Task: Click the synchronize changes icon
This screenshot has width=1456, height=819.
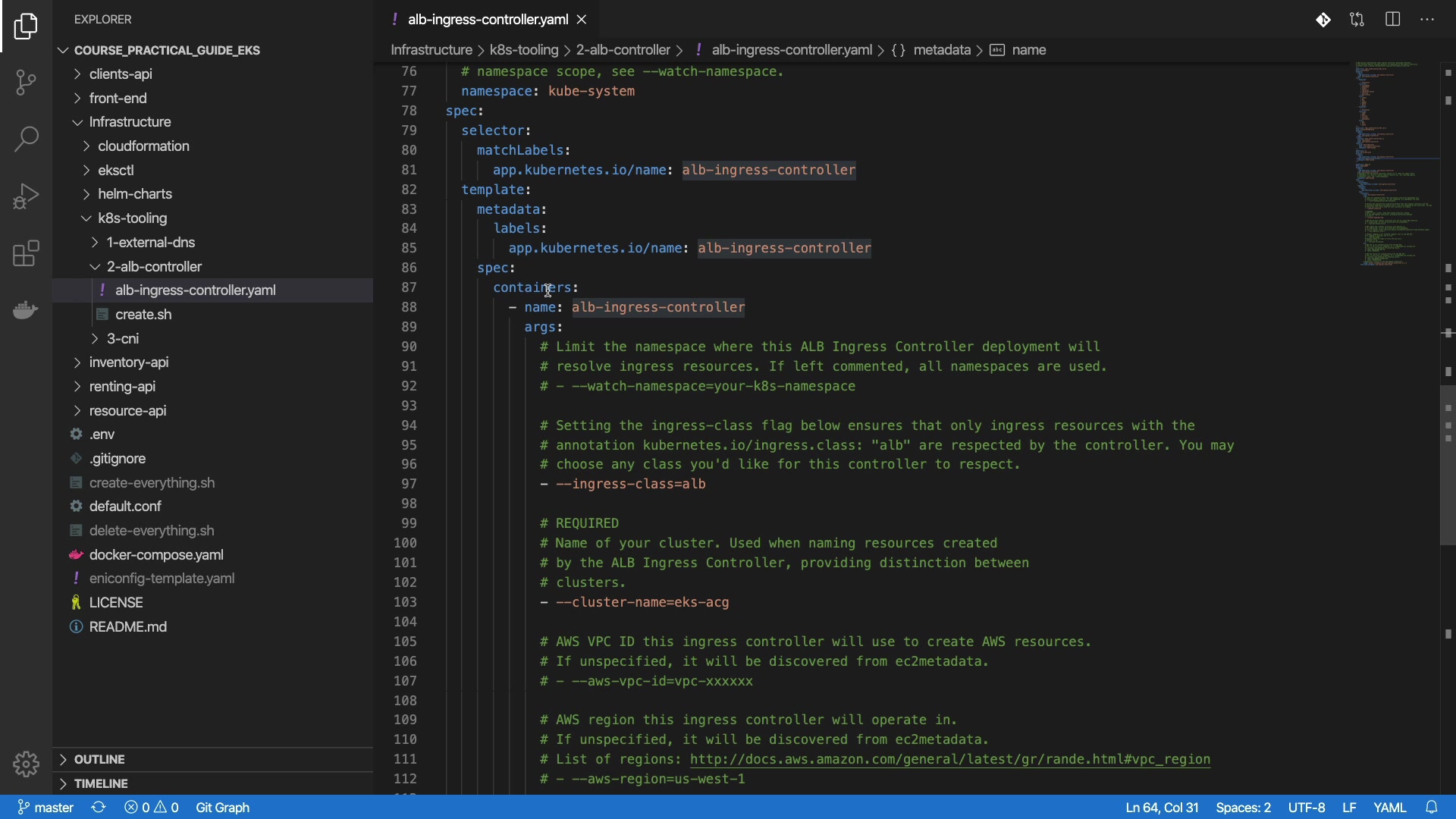Action: (99, 808)
